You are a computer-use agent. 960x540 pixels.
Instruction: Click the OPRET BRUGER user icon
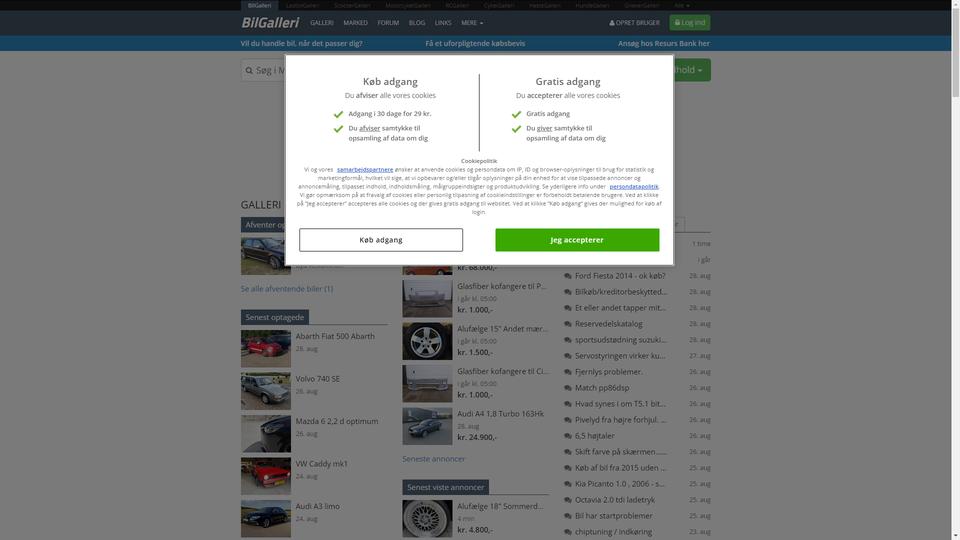pyautogui.click(x=612, y=23)
